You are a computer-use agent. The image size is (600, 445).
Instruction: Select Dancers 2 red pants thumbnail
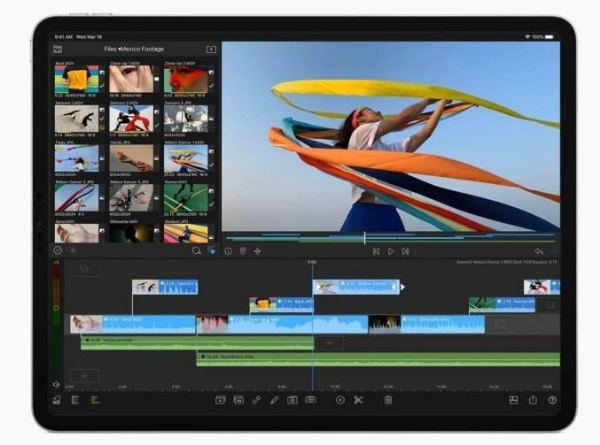pos(131,119)
